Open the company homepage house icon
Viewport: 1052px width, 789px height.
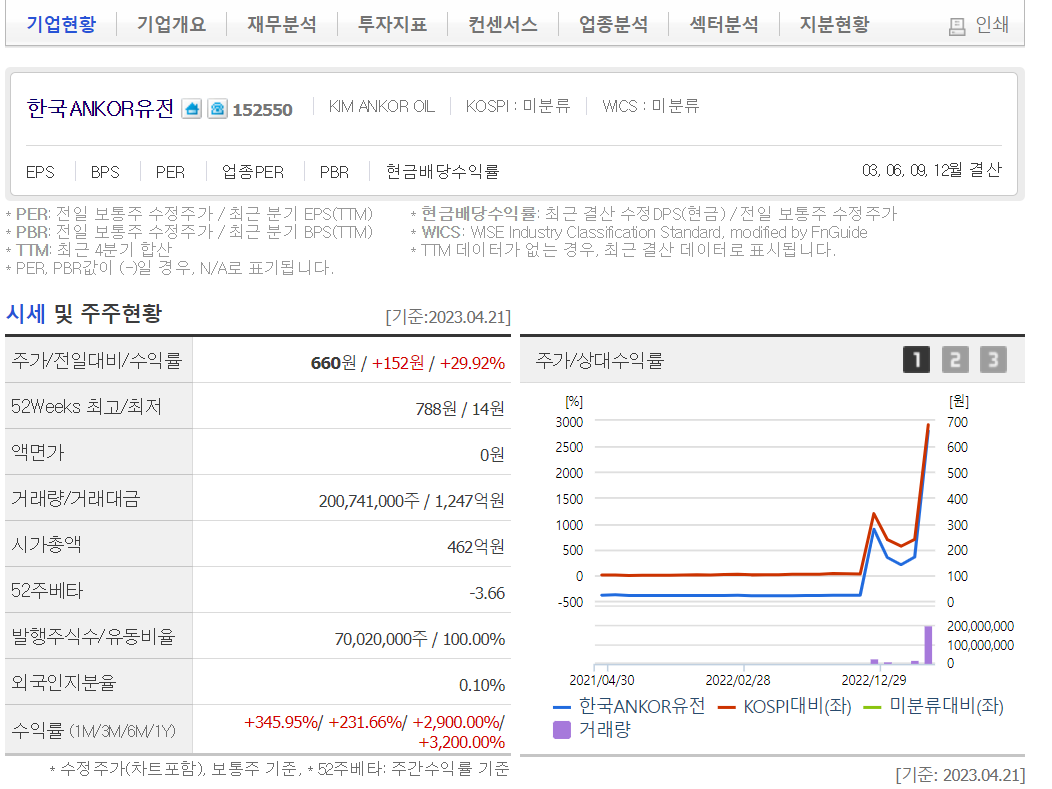192,109
